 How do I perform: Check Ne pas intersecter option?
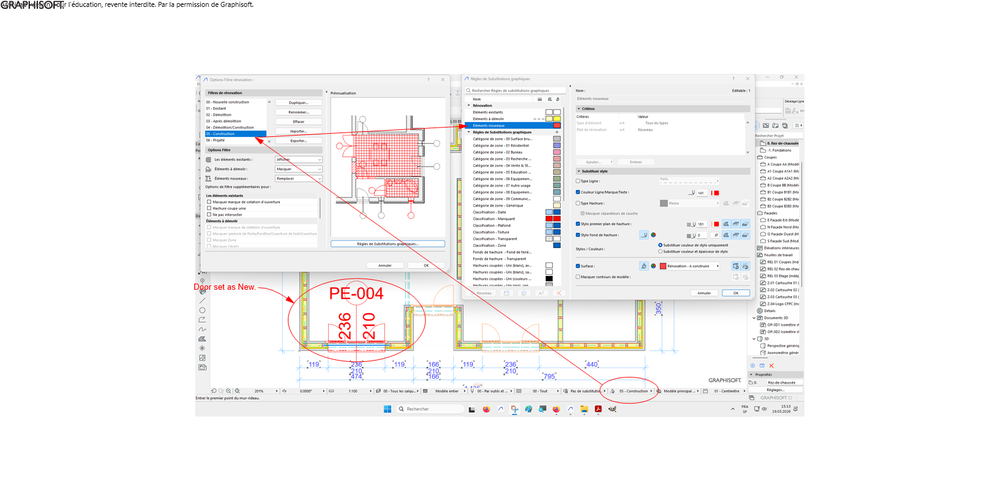[209, 214]
